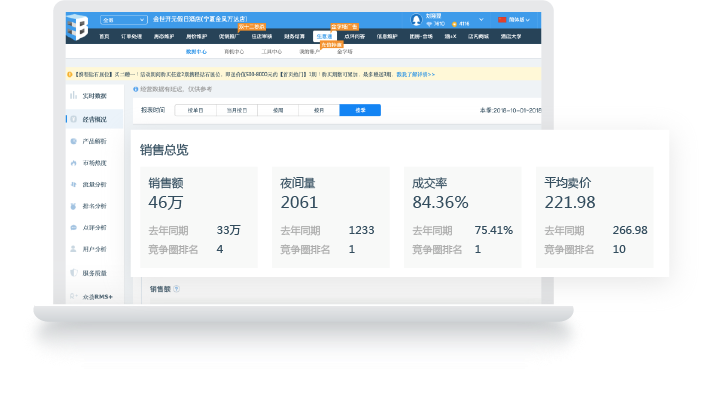Select the 当月 report time option

237,110
